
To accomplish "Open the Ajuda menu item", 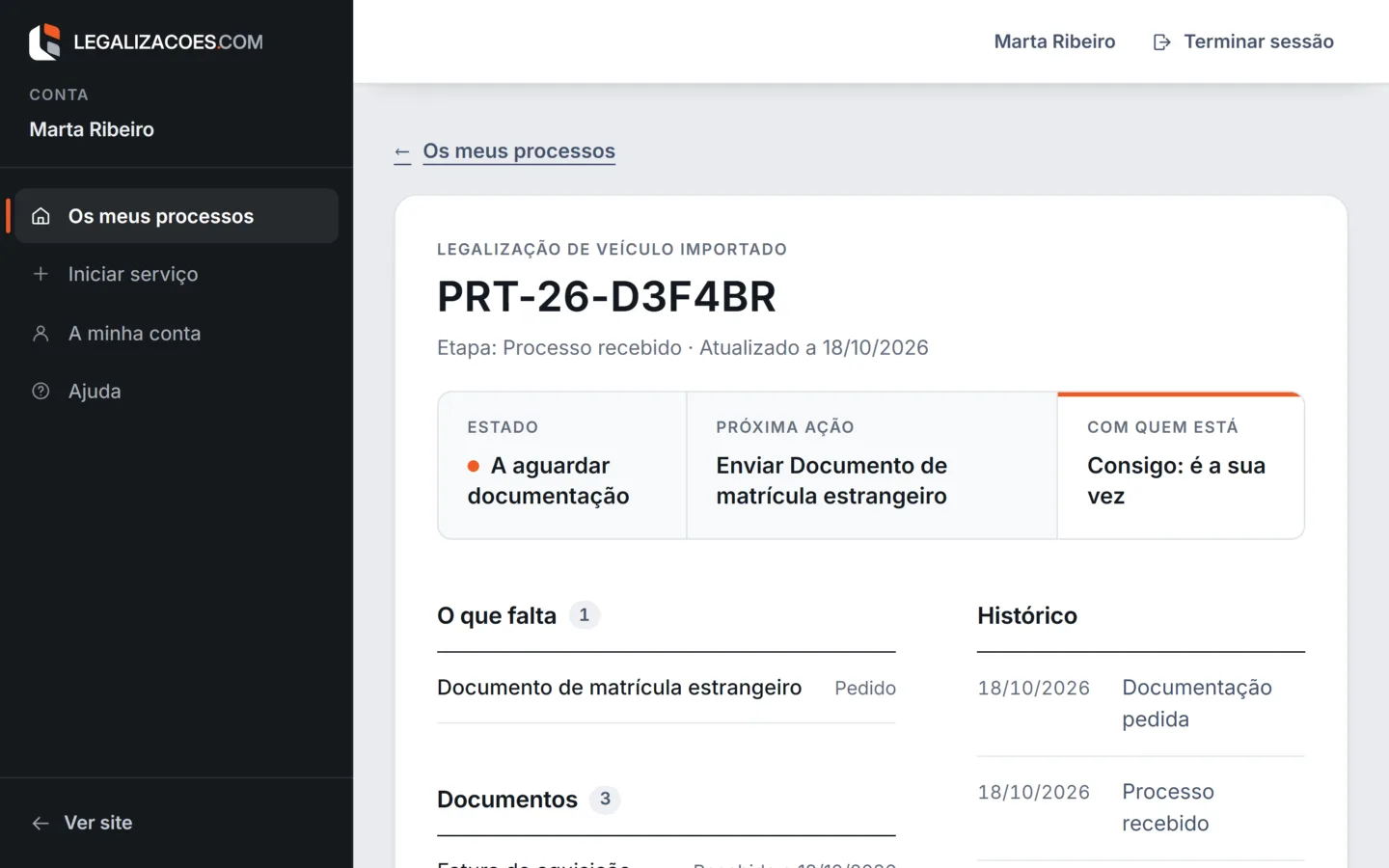I will point(177,392).
